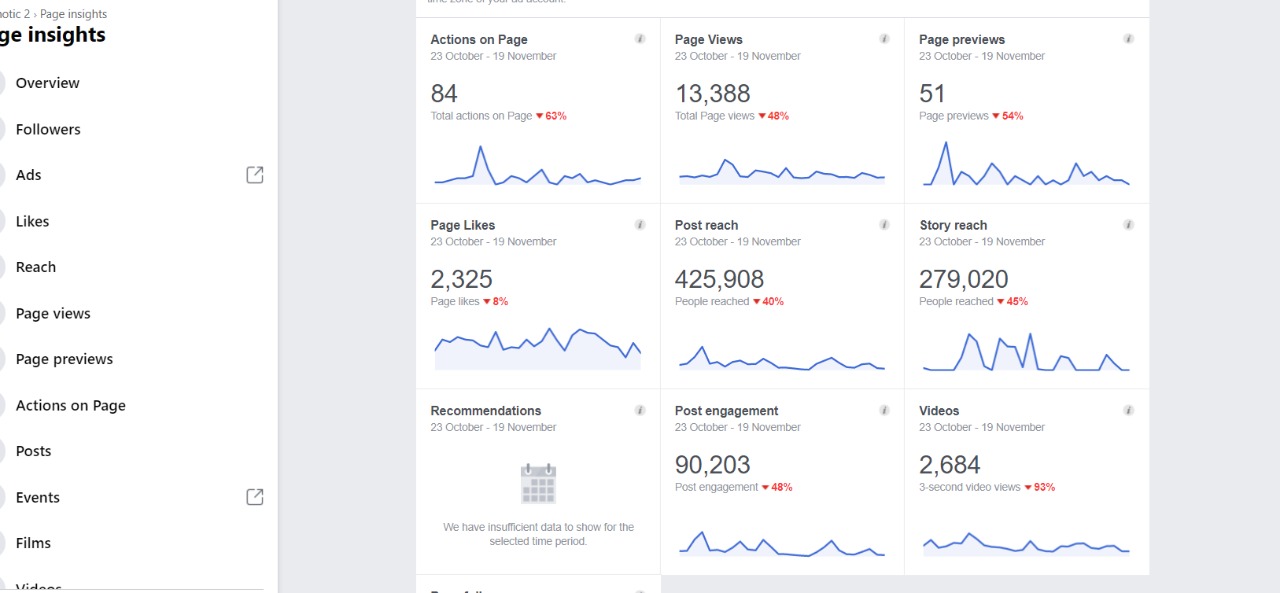Image resolution: width=1280 pixels, height=593 pixels.
Task: Open Actions on Page in the sidebar
Action: (71, 405)
